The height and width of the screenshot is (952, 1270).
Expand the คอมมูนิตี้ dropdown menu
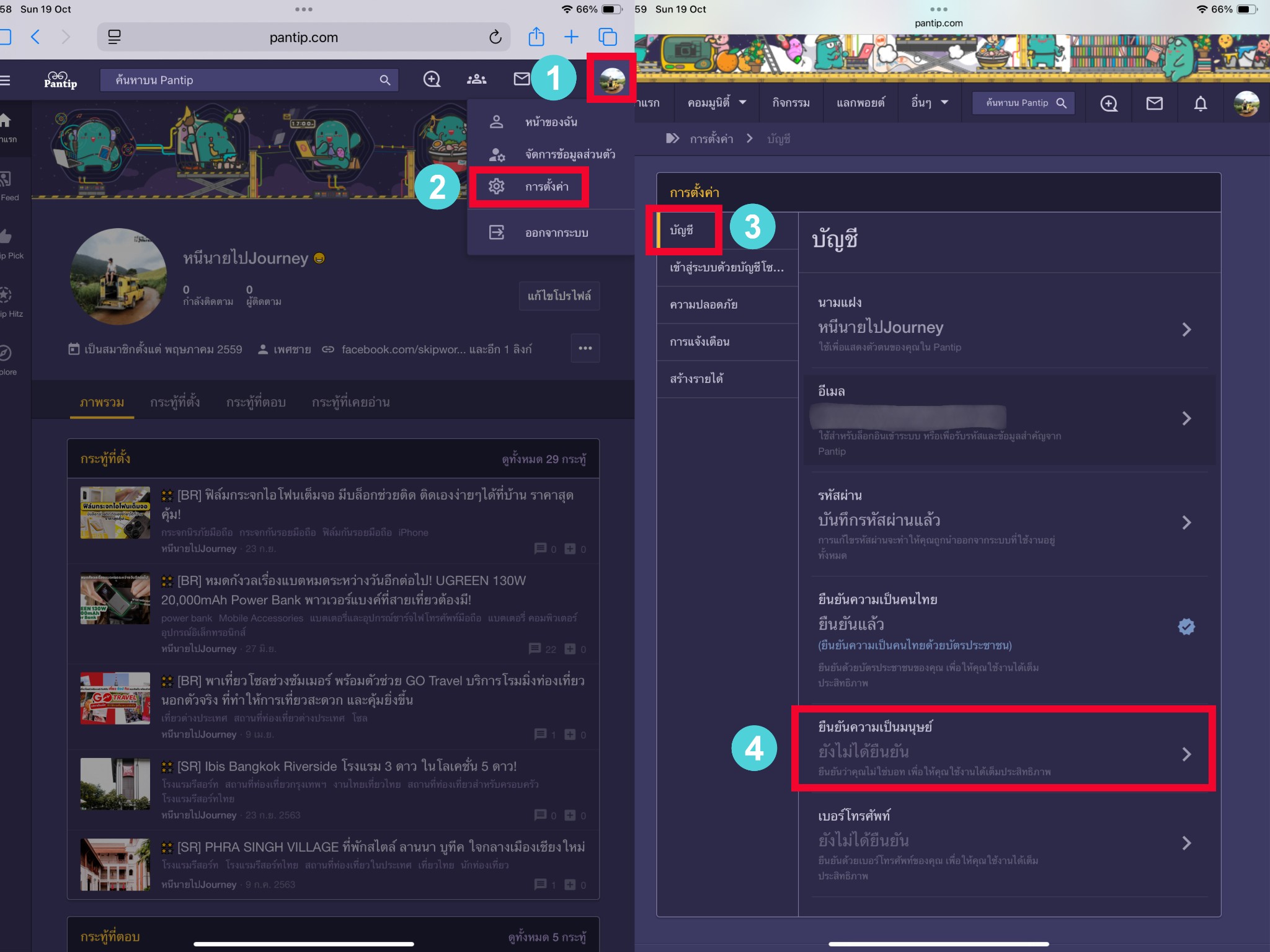pos(716,103)
